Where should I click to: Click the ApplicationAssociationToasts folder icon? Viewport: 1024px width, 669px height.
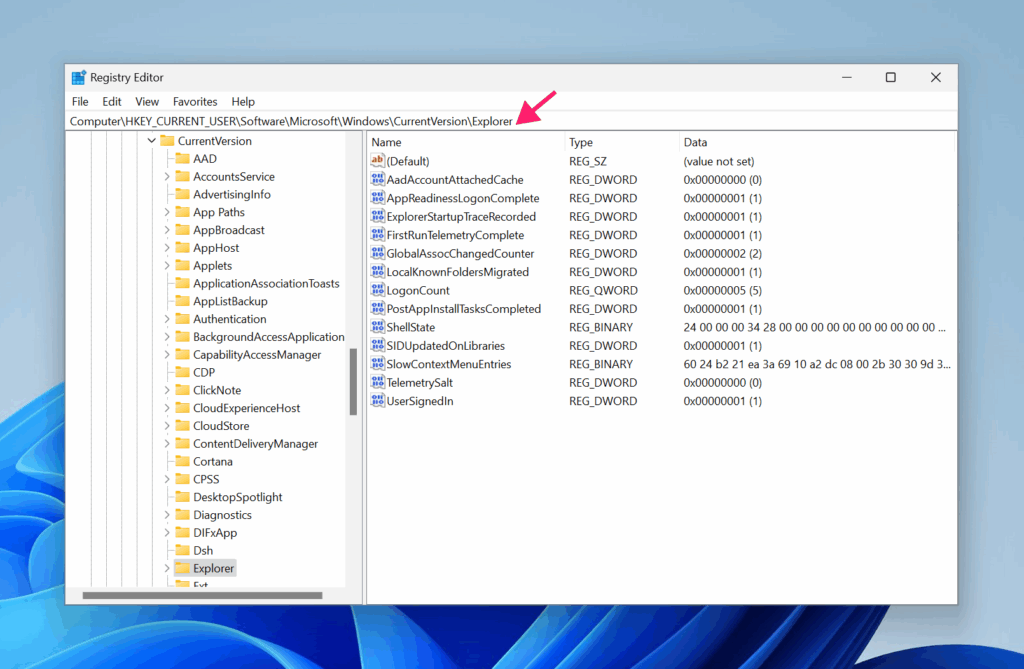[182, 283]
